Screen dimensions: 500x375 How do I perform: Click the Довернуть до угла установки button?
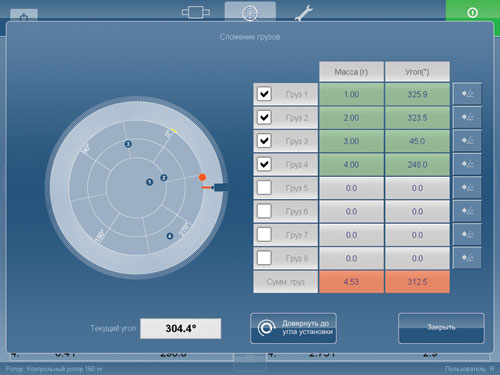click(293, 328)
